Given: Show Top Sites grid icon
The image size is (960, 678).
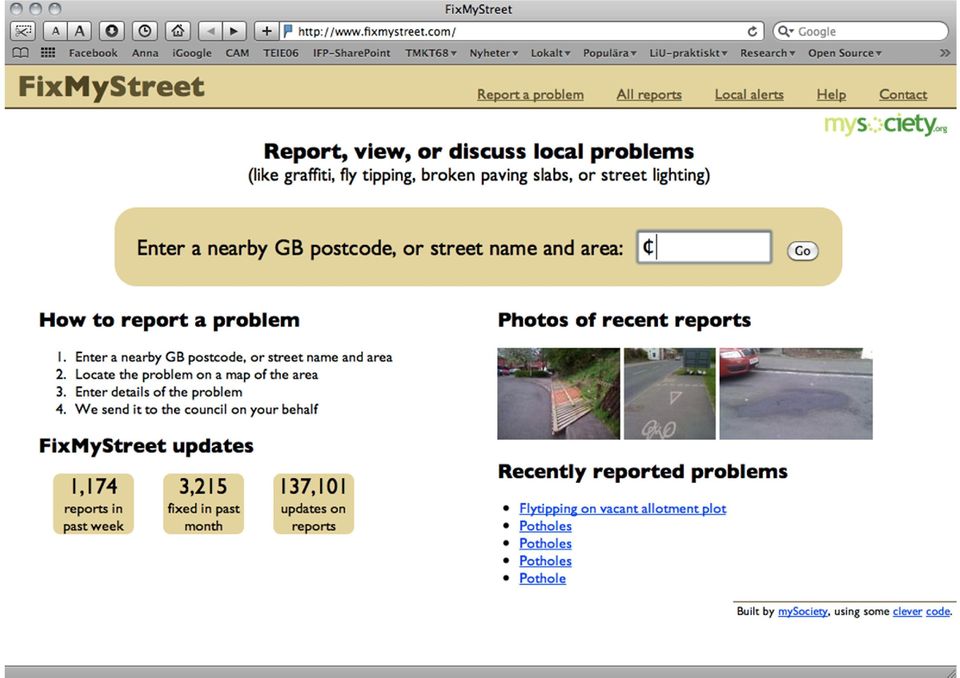Looking at the screenshot, I should [48, 53].
